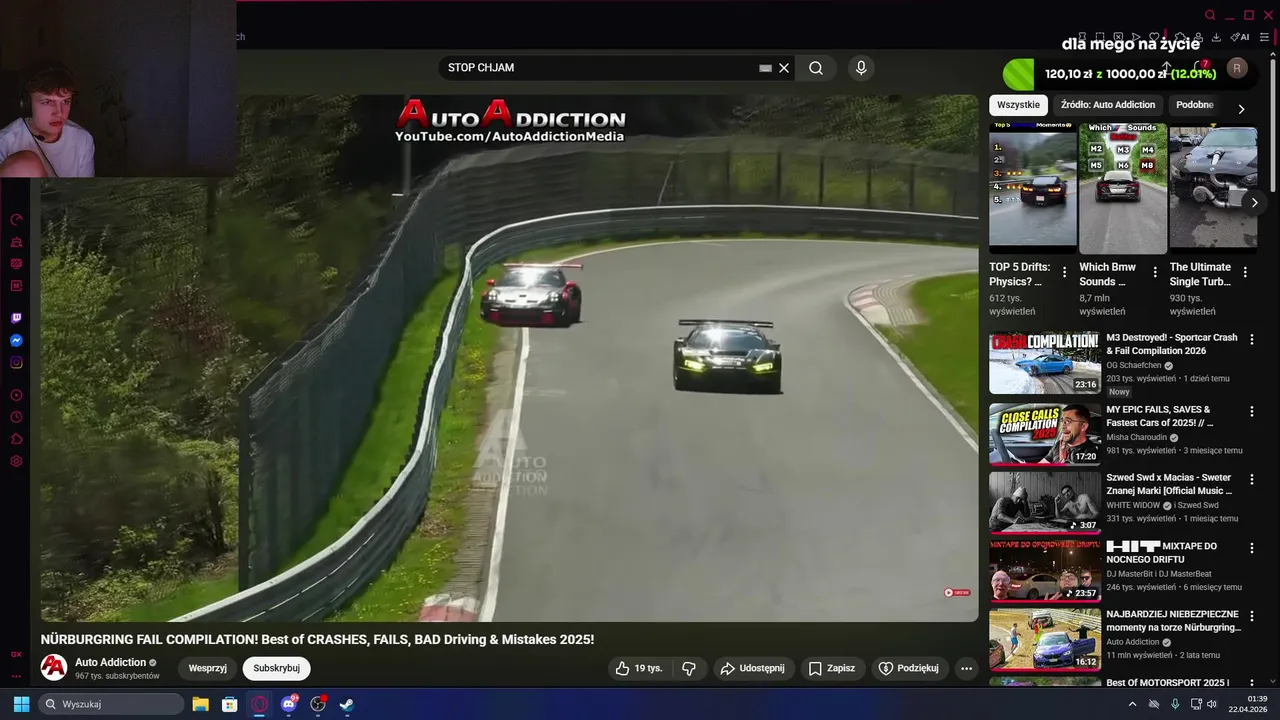The width and height of the screenshot is (1280, 720).
Task: Open options for Which Bmw Sounds short
Action: pos(1155,272)
